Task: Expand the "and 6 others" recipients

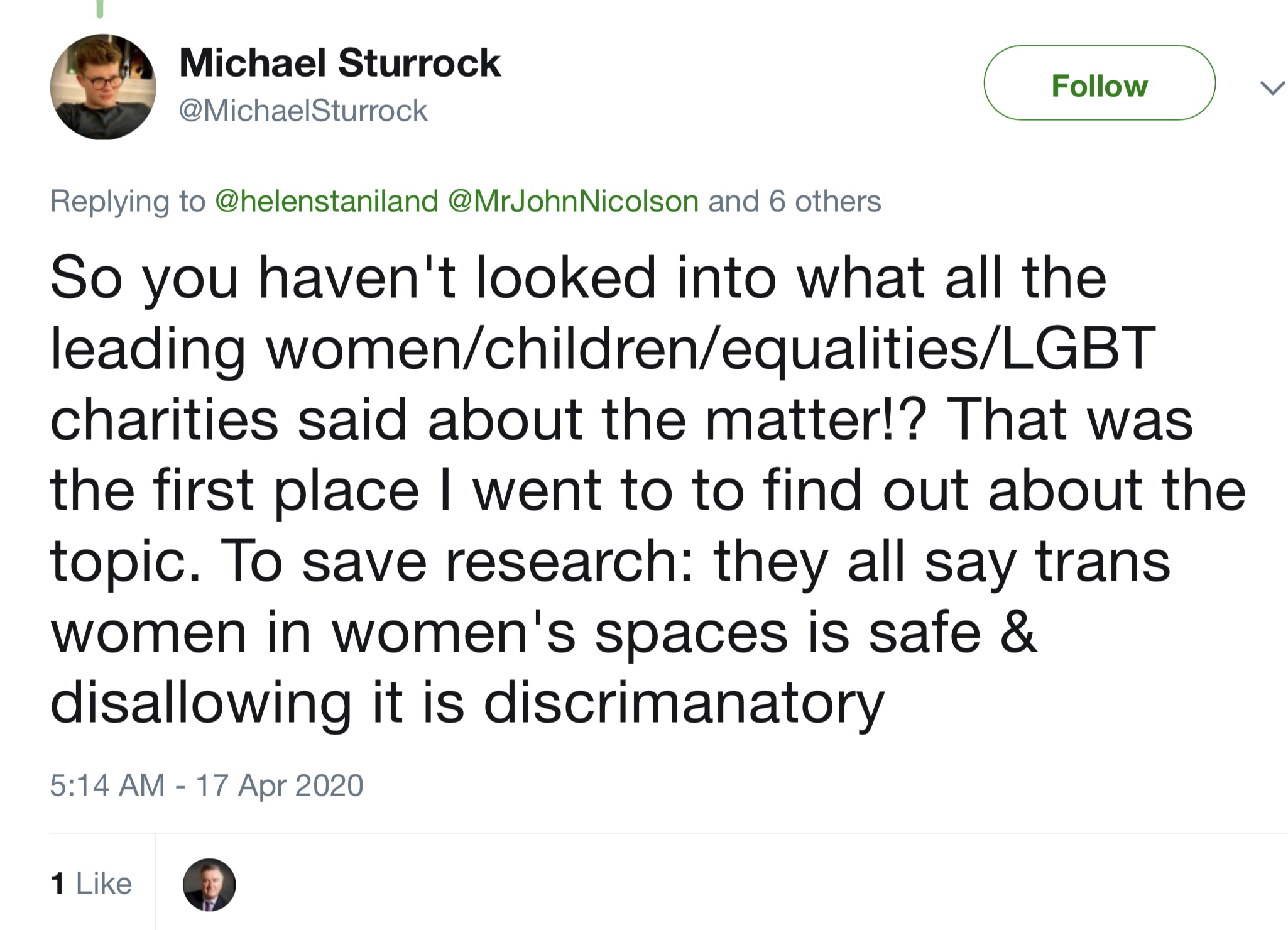Action: [x=794, y=202]
